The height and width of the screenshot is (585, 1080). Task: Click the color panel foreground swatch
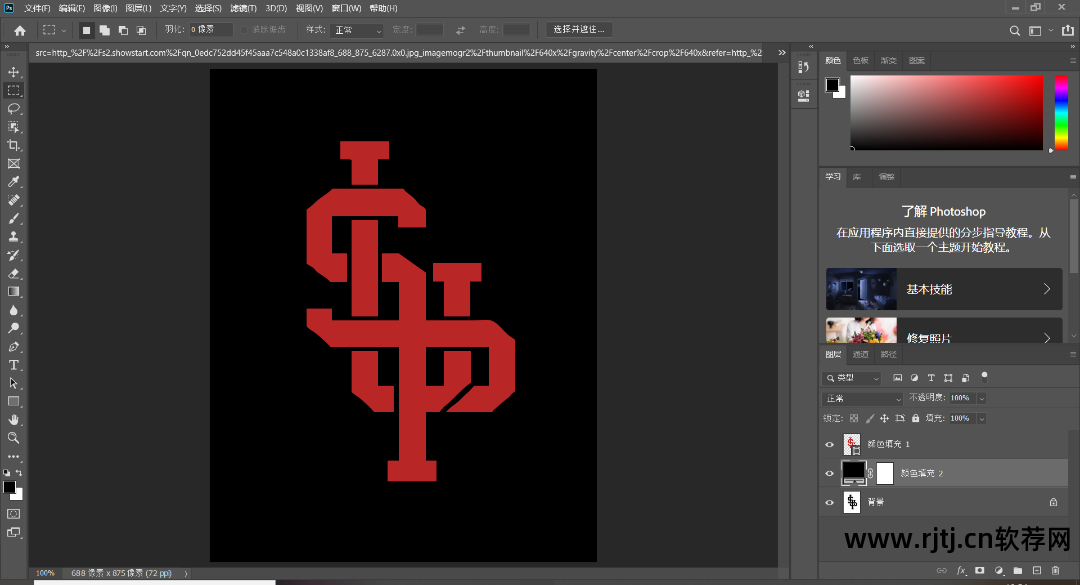pos(832,85)
